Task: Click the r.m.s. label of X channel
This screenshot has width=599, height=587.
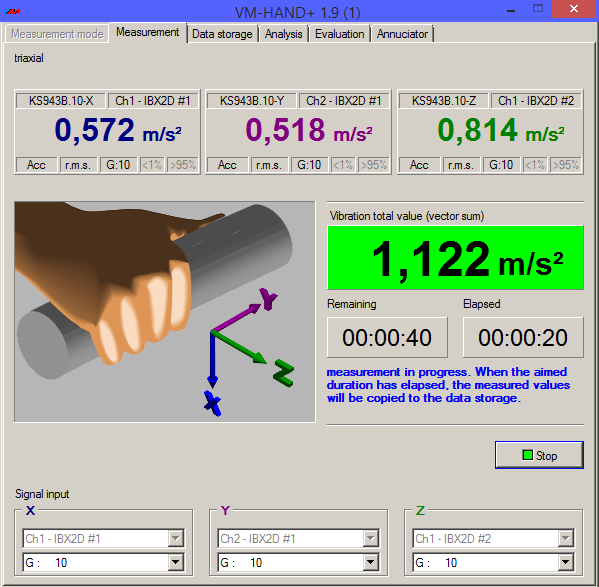Action: point(78,165)
